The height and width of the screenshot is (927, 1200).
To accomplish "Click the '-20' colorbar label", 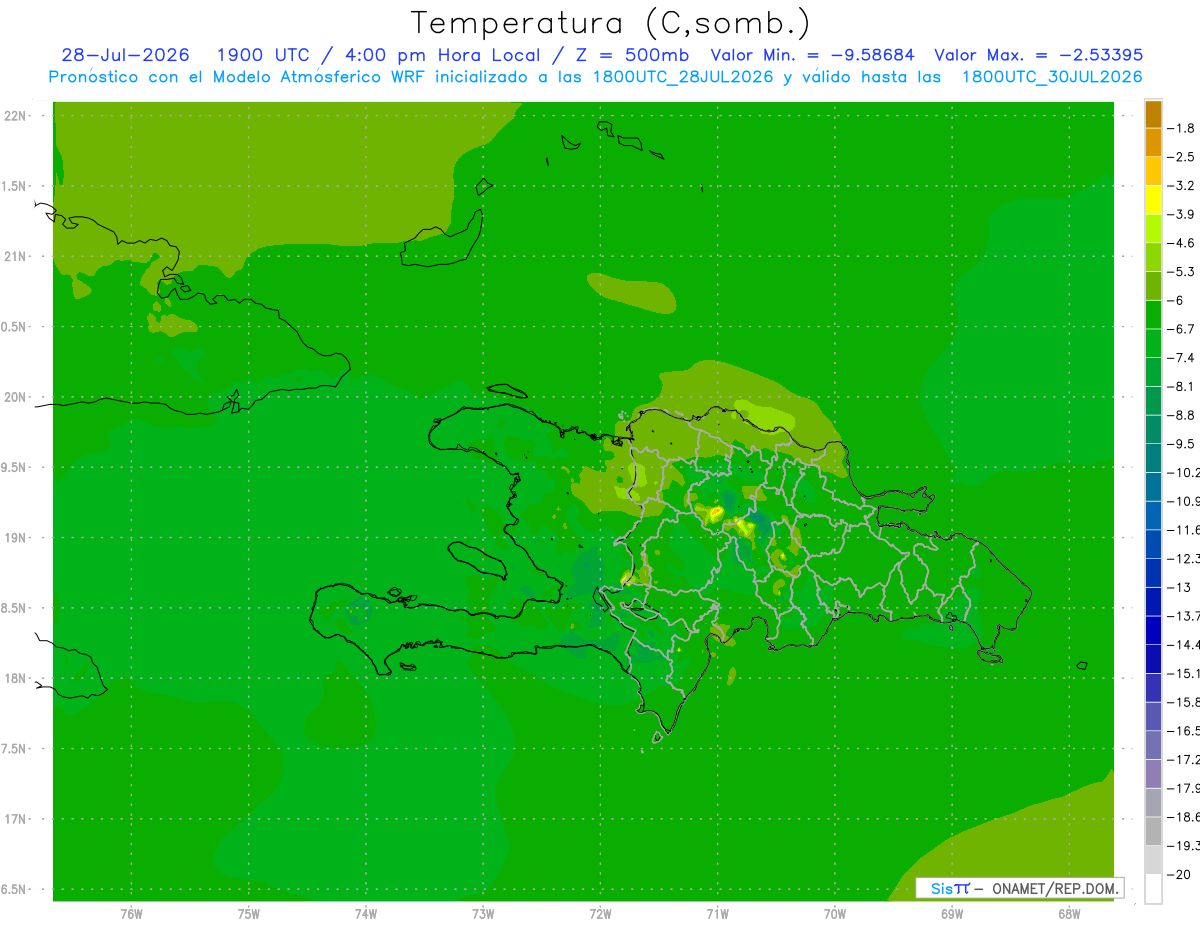I will pyautogui.click(x=1179, y=875).
